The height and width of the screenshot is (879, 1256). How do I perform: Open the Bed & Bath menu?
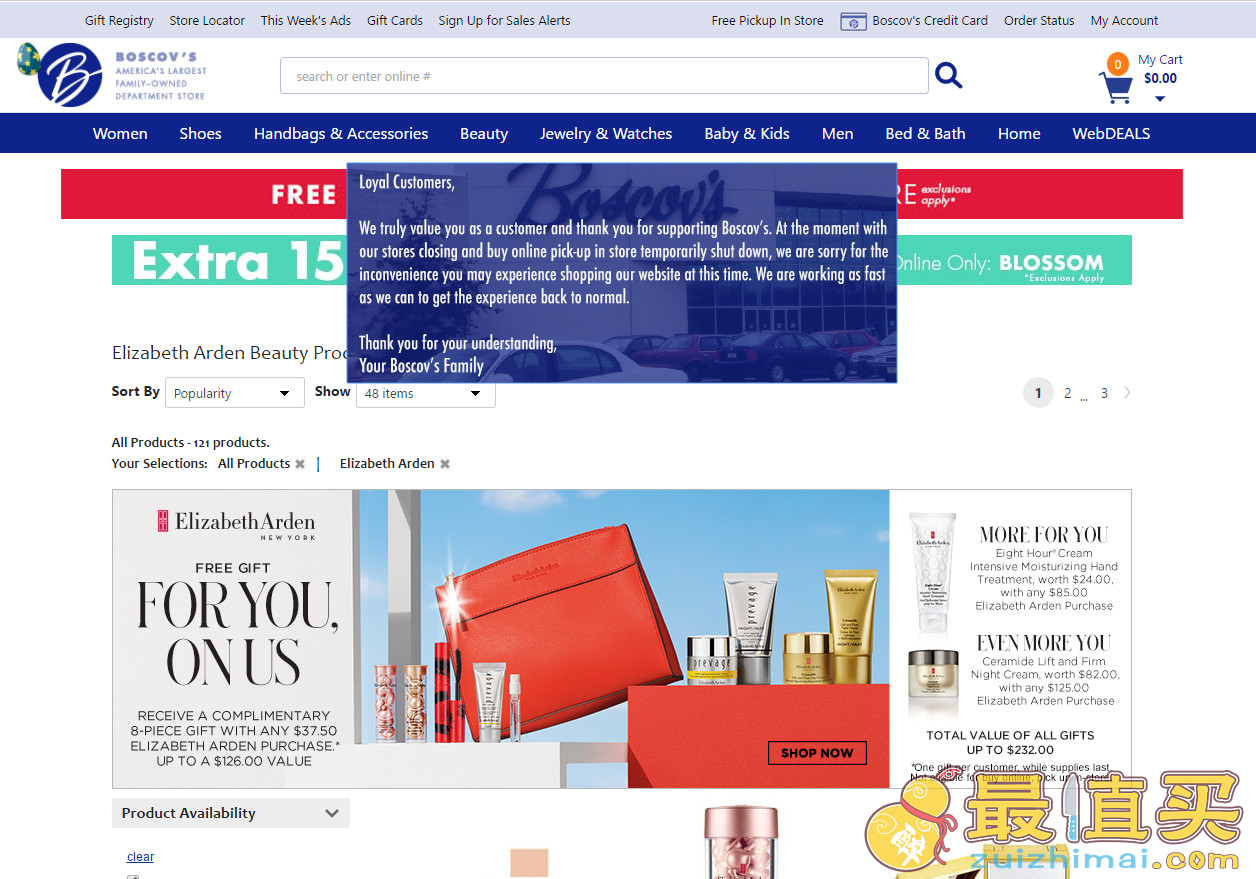(925, 133)
